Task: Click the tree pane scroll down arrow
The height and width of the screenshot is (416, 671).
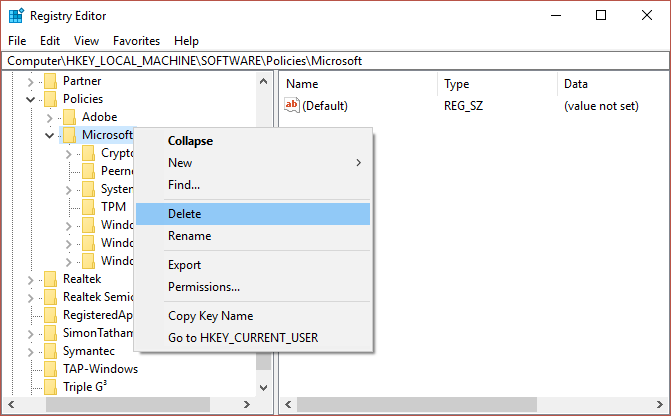Action: tap(264, 387)
